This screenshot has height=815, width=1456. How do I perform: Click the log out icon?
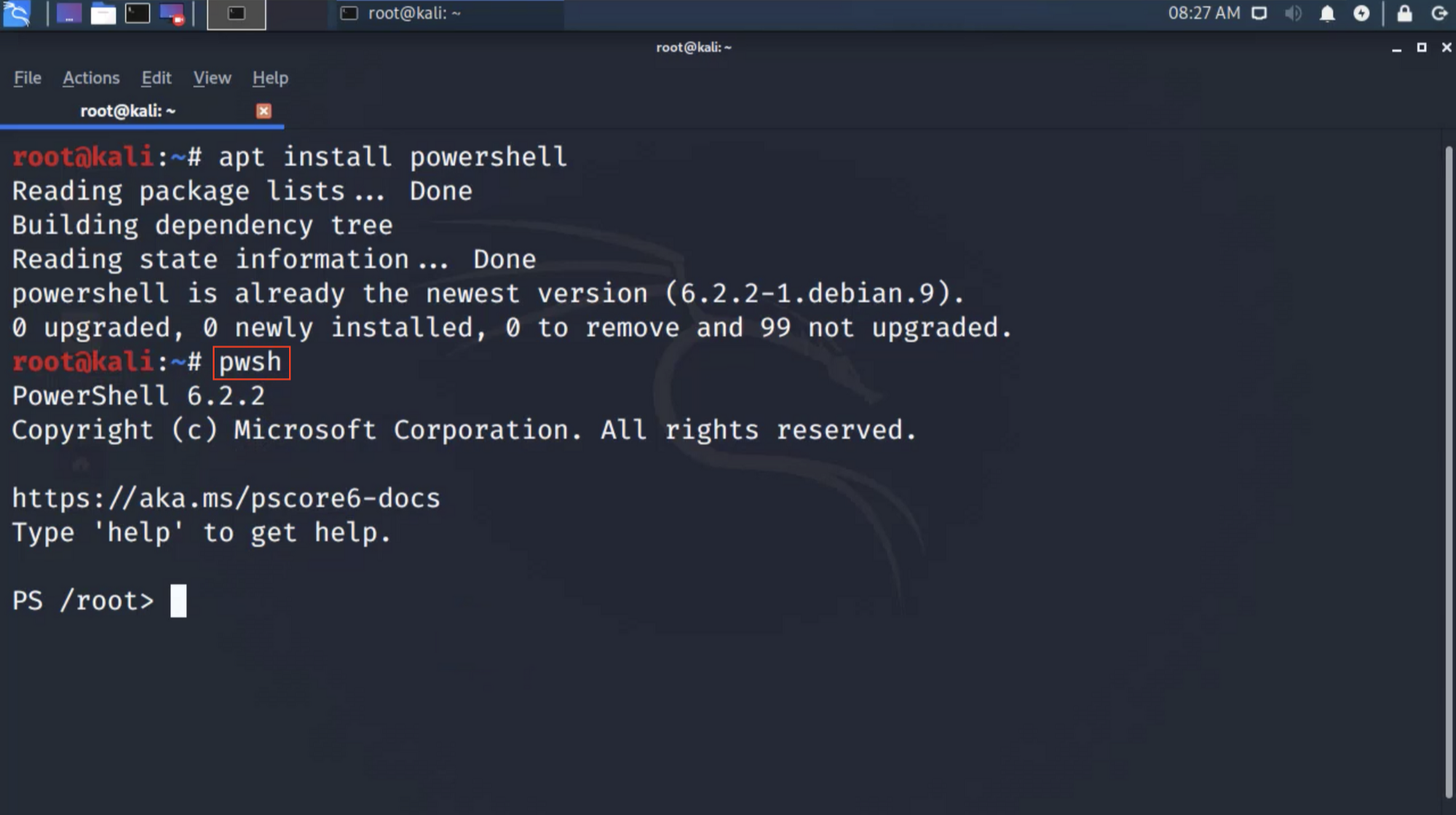pos(1439,14)
